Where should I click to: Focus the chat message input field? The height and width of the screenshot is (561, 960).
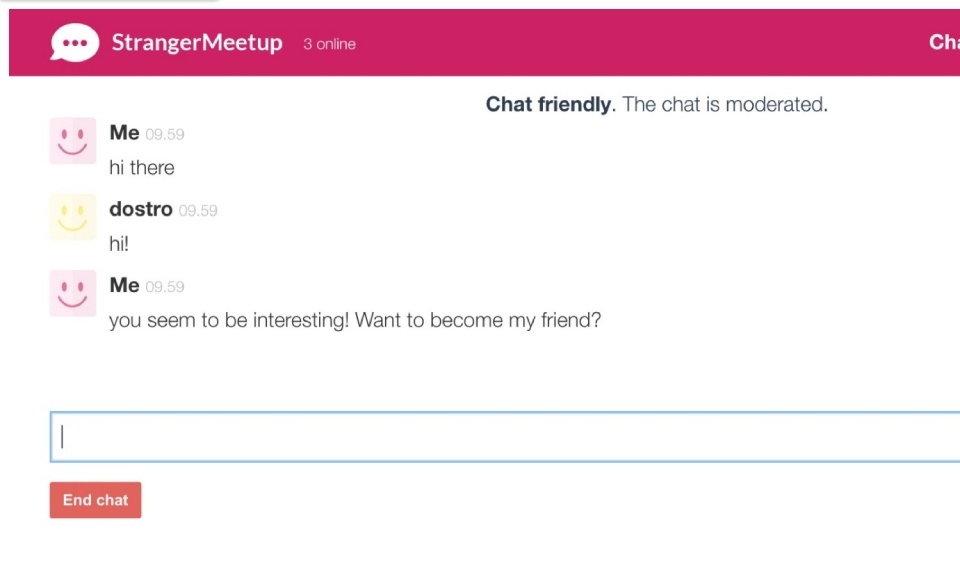[x=505, y=437]
